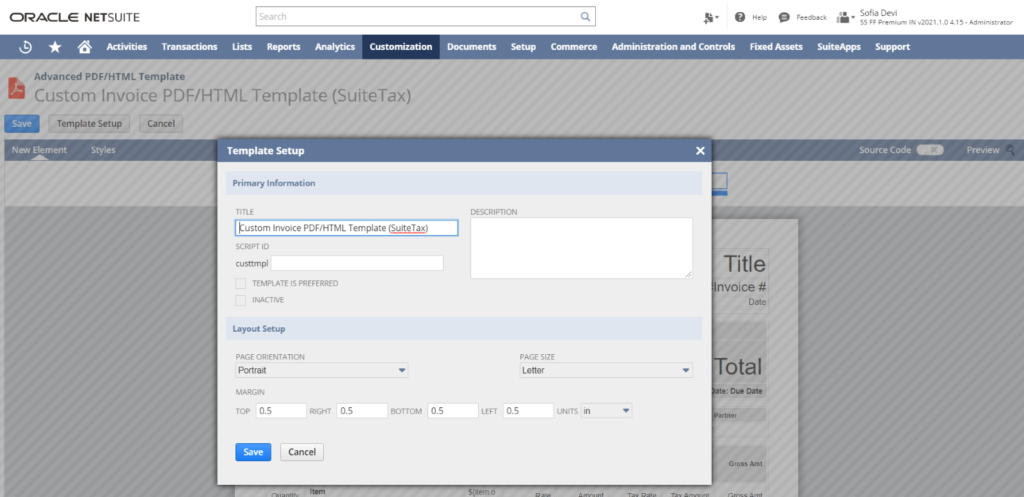Viewport: 1024px width, 497px height.
Task: Open the Feedback speech bubble icon
Action: tap(785, 17)
